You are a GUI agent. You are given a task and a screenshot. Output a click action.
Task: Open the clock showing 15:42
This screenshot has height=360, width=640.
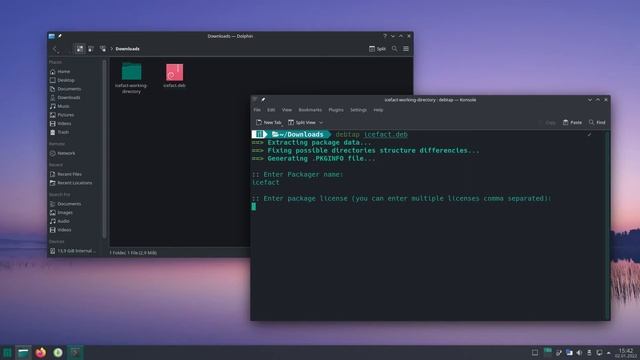[626, 353]
